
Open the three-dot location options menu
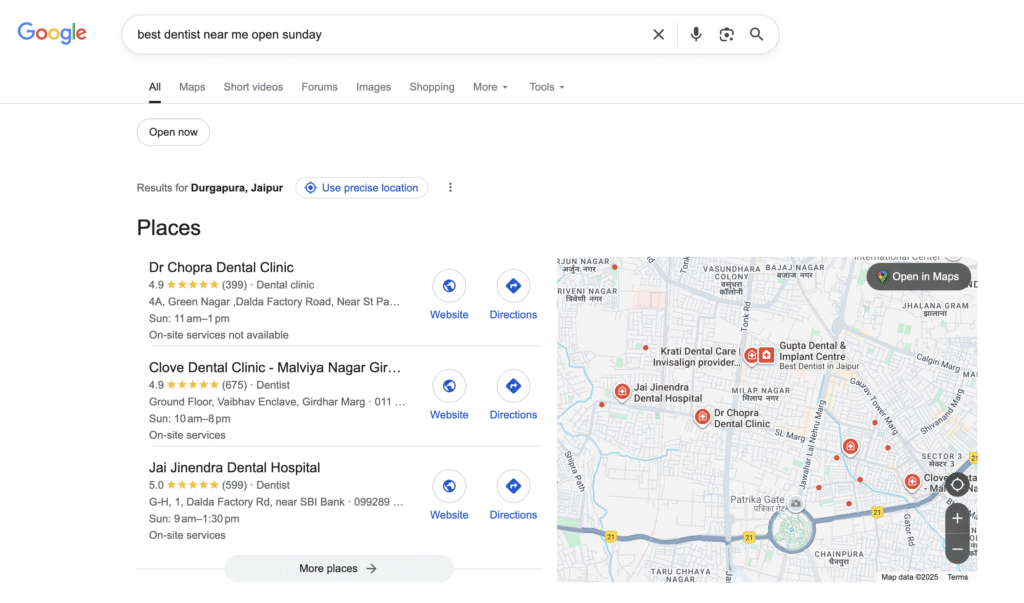(450, 188)
